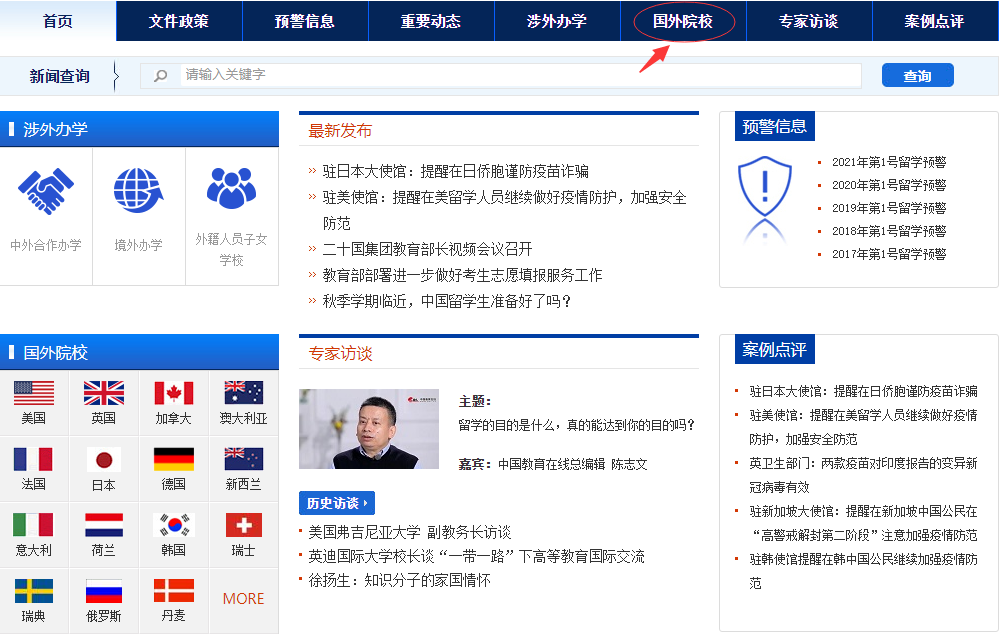Focus the 请输入关键字 search input field
Image resolution: width=1000 pixels, height=639 pixels.
pos(520,75)
